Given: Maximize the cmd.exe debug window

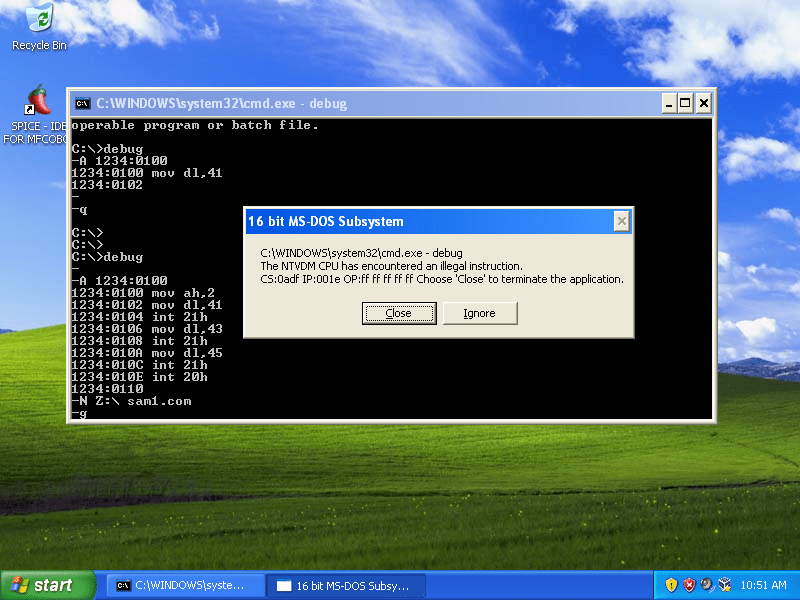Looking at the screenshot, I should point(684,103).
